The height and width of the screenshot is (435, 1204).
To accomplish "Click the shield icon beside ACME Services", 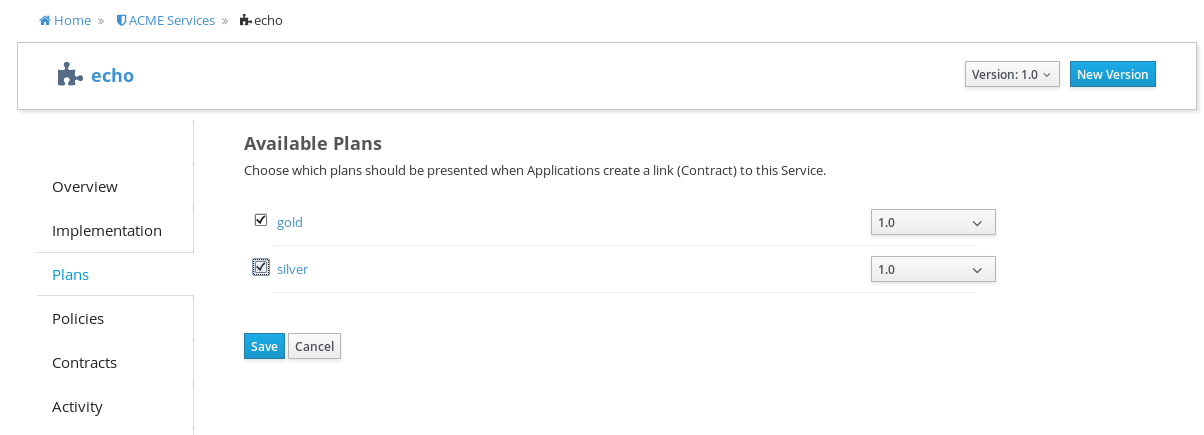I will coord(121,20).
